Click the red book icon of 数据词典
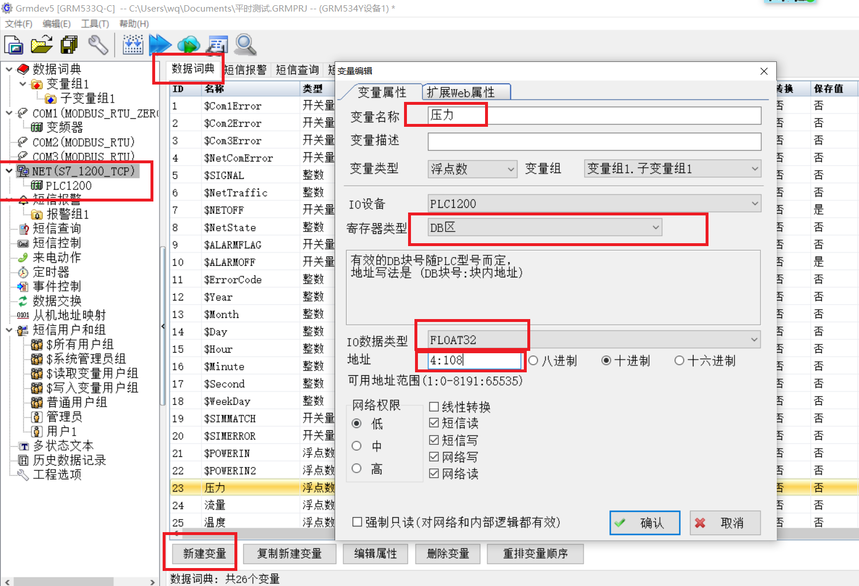This screenshot has width=859, height=586. 23,69
